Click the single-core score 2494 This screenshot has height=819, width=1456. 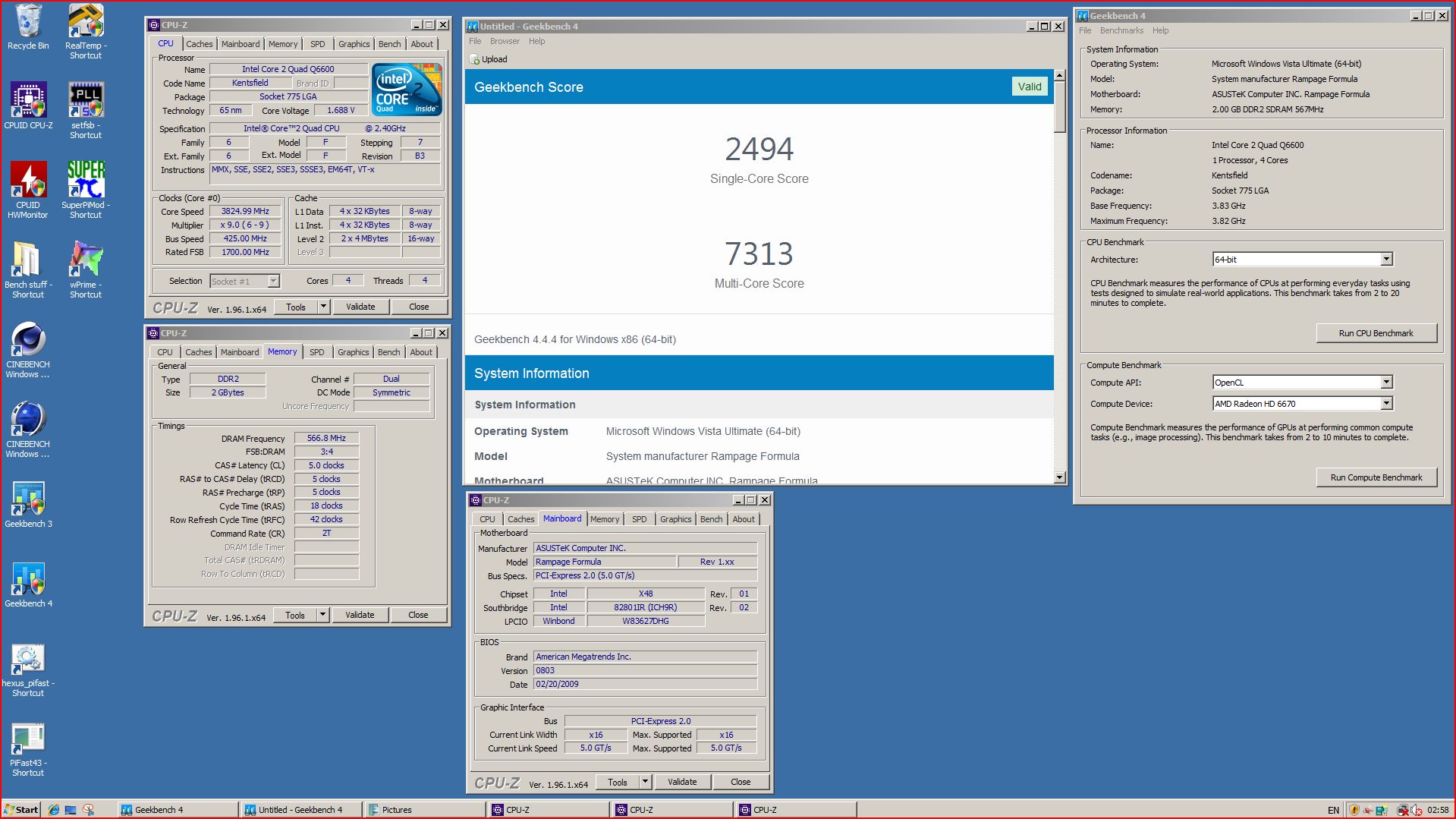point(759,149)
